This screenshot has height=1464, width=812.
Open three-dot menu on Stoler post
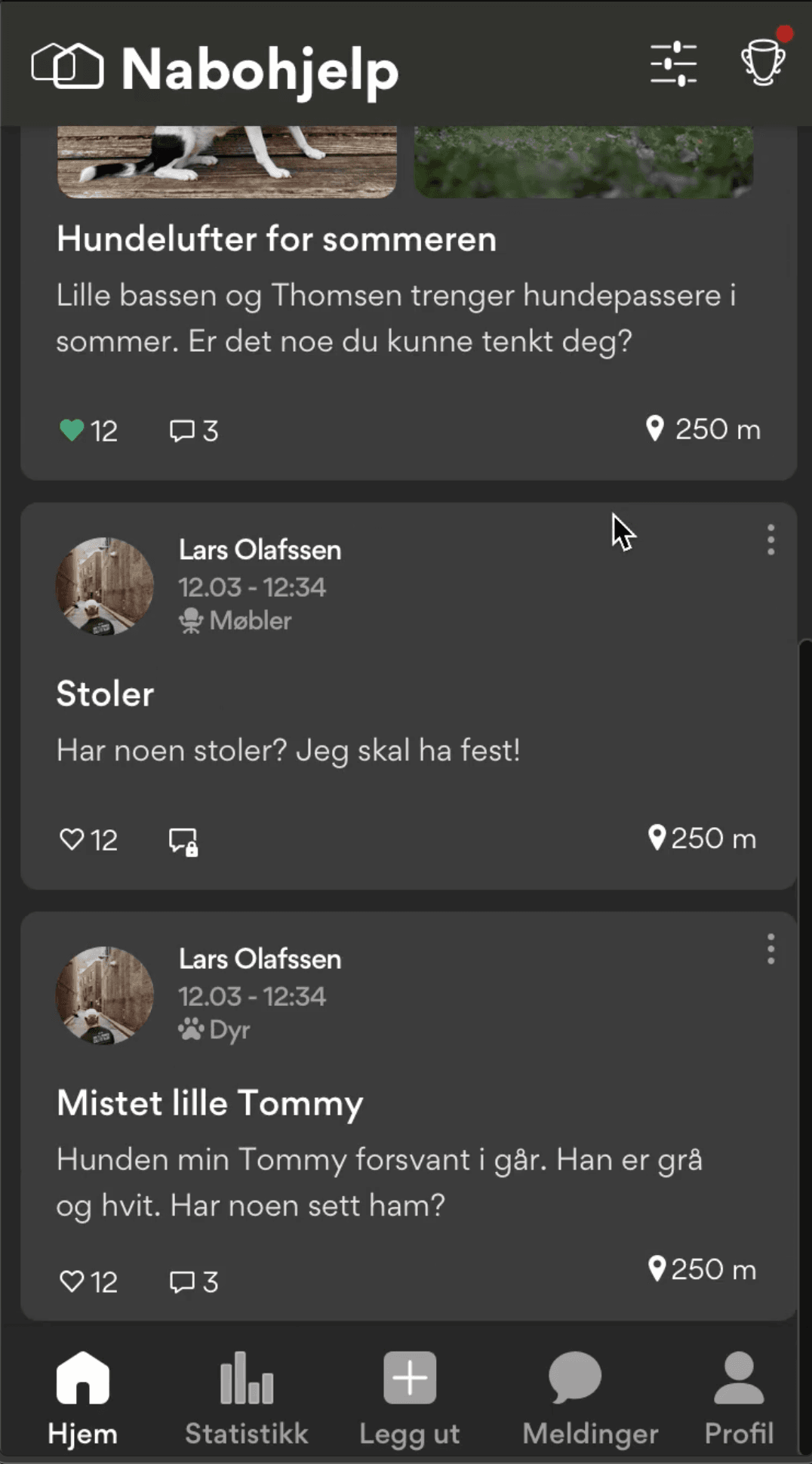click(x=770, y=540)
